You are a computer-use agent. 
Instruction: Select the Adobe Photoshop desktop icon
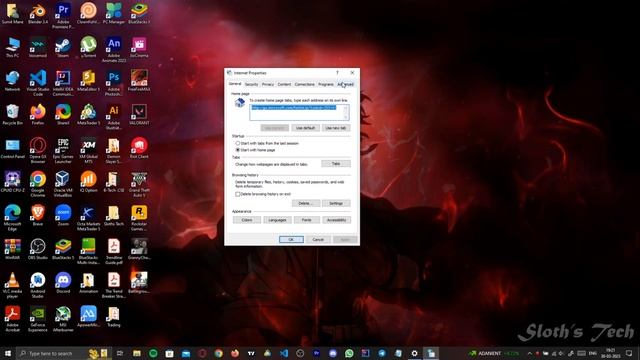pos(113,83)
